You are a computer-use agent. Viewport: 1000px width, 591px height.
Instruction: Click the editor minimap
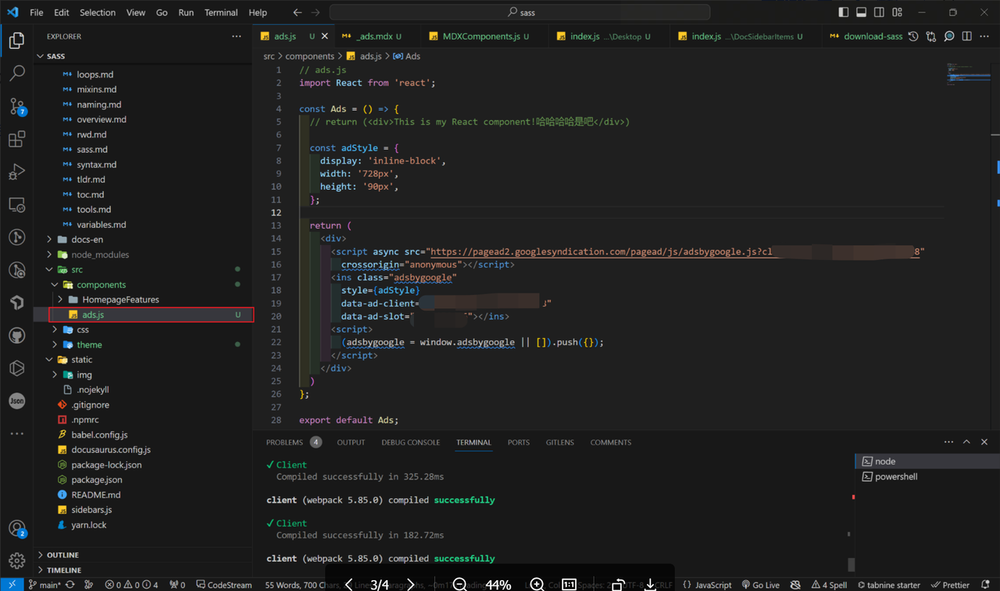[x=967, y=74]
